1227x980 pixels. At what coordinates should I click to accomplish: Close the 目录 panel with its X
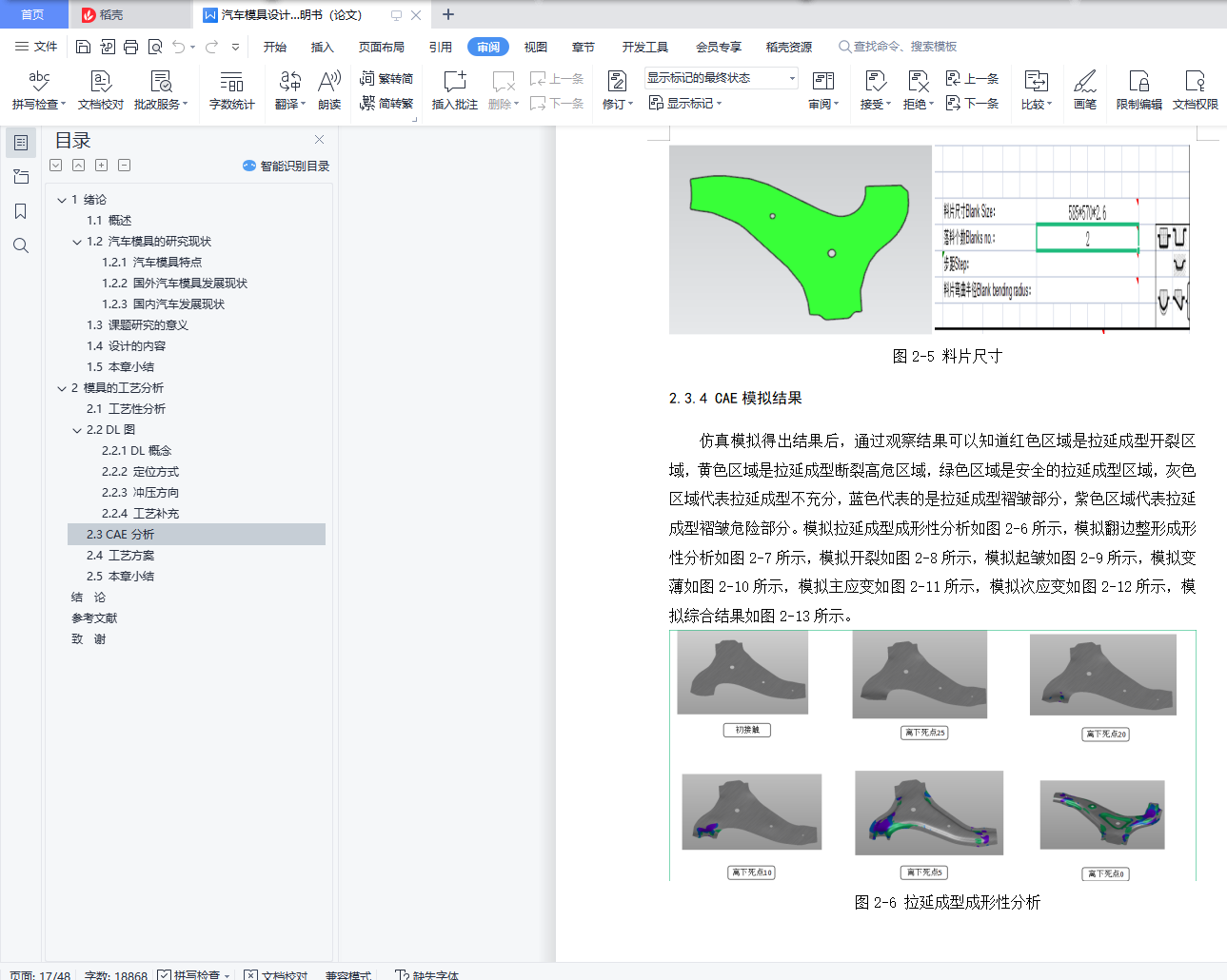[320, 140]
